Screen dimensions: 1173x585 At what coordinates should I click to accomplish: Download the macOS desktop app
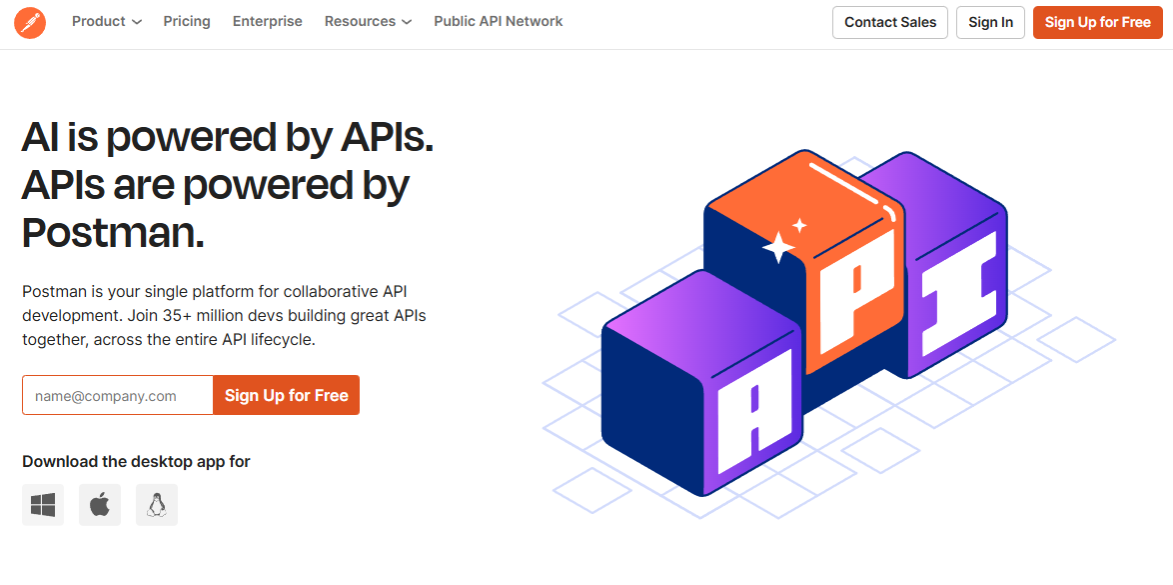click(99, 505)
